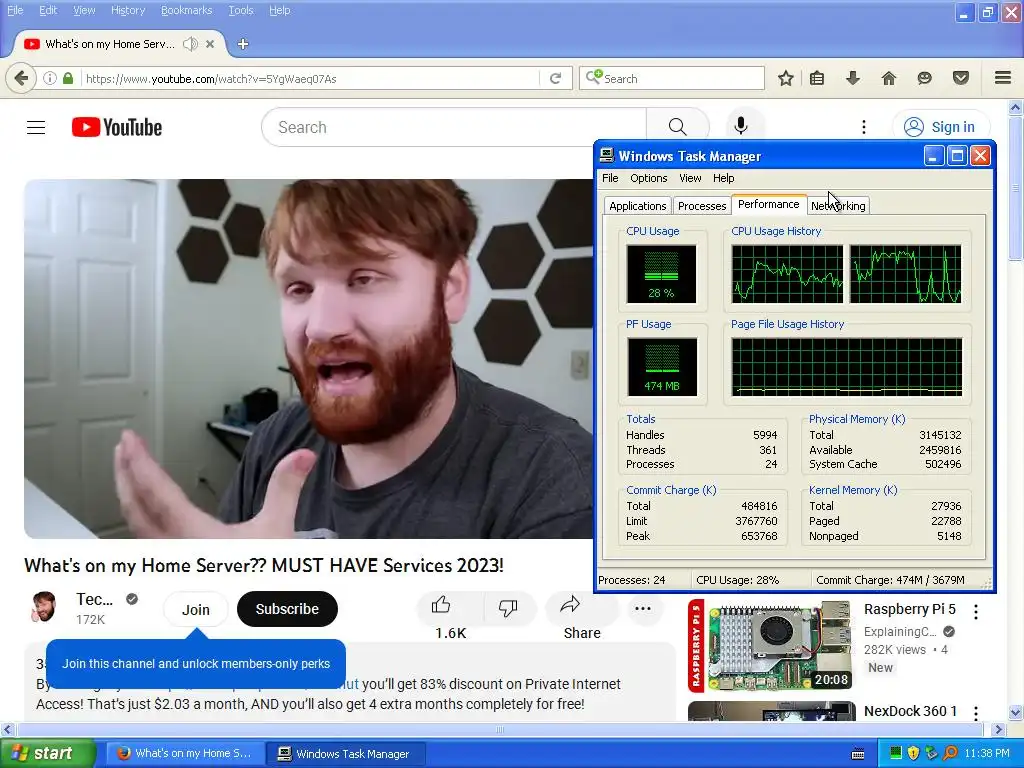Mute the tab using its speaker icon
The width and height of the screenshot is (1024, 768).
pyautogui.click(x=190, y=44)
